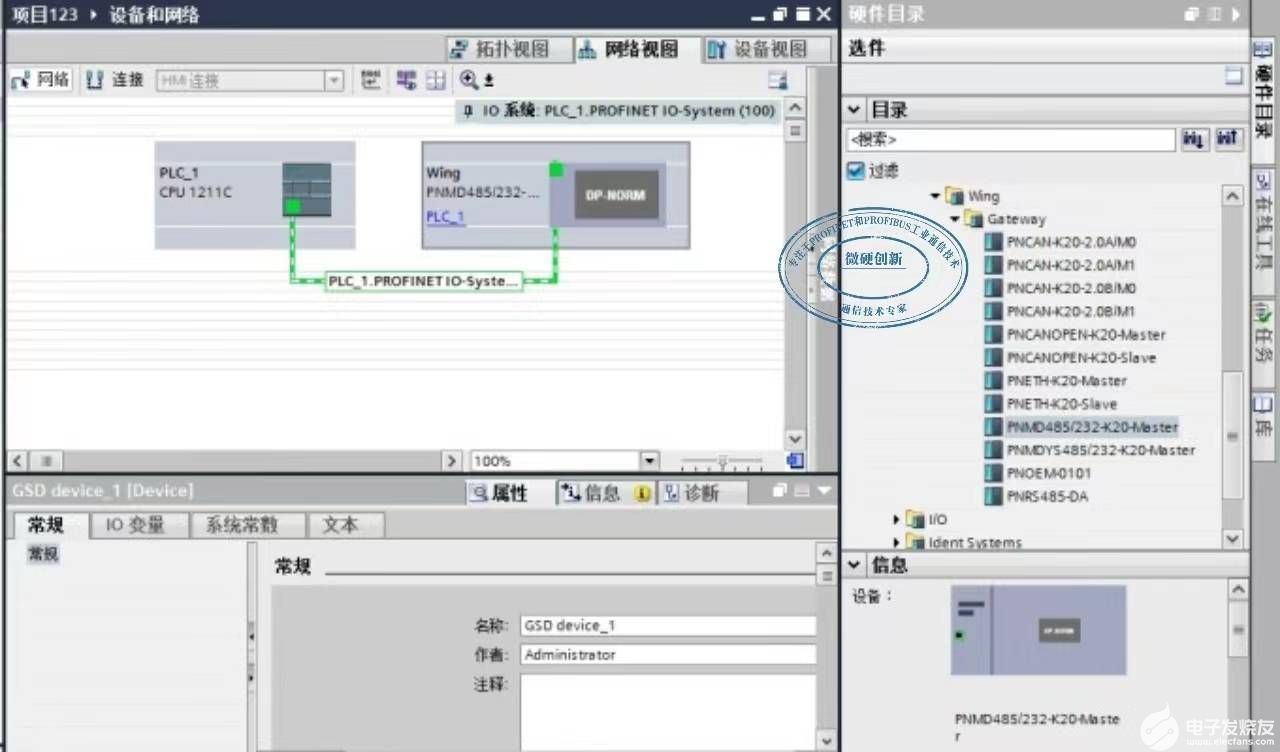Select the 常规 general tab
The height and width of the screenshot is (752, 1280).
[46, 525]
